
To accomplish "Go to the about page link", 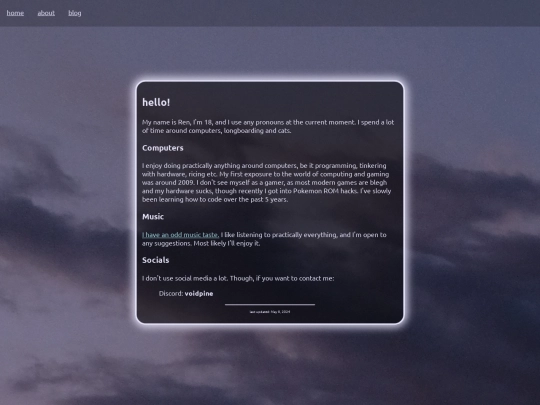I will 46,13.
